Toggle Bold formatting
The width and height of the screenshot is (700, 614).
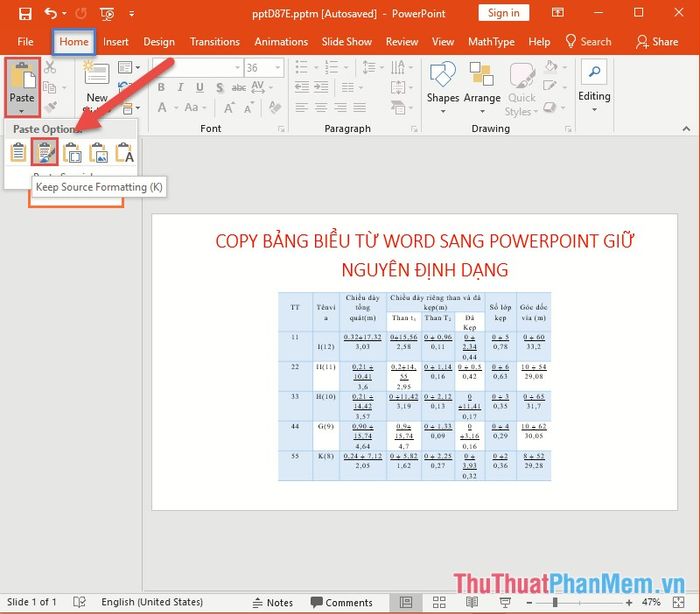click(x=162, y=87)
